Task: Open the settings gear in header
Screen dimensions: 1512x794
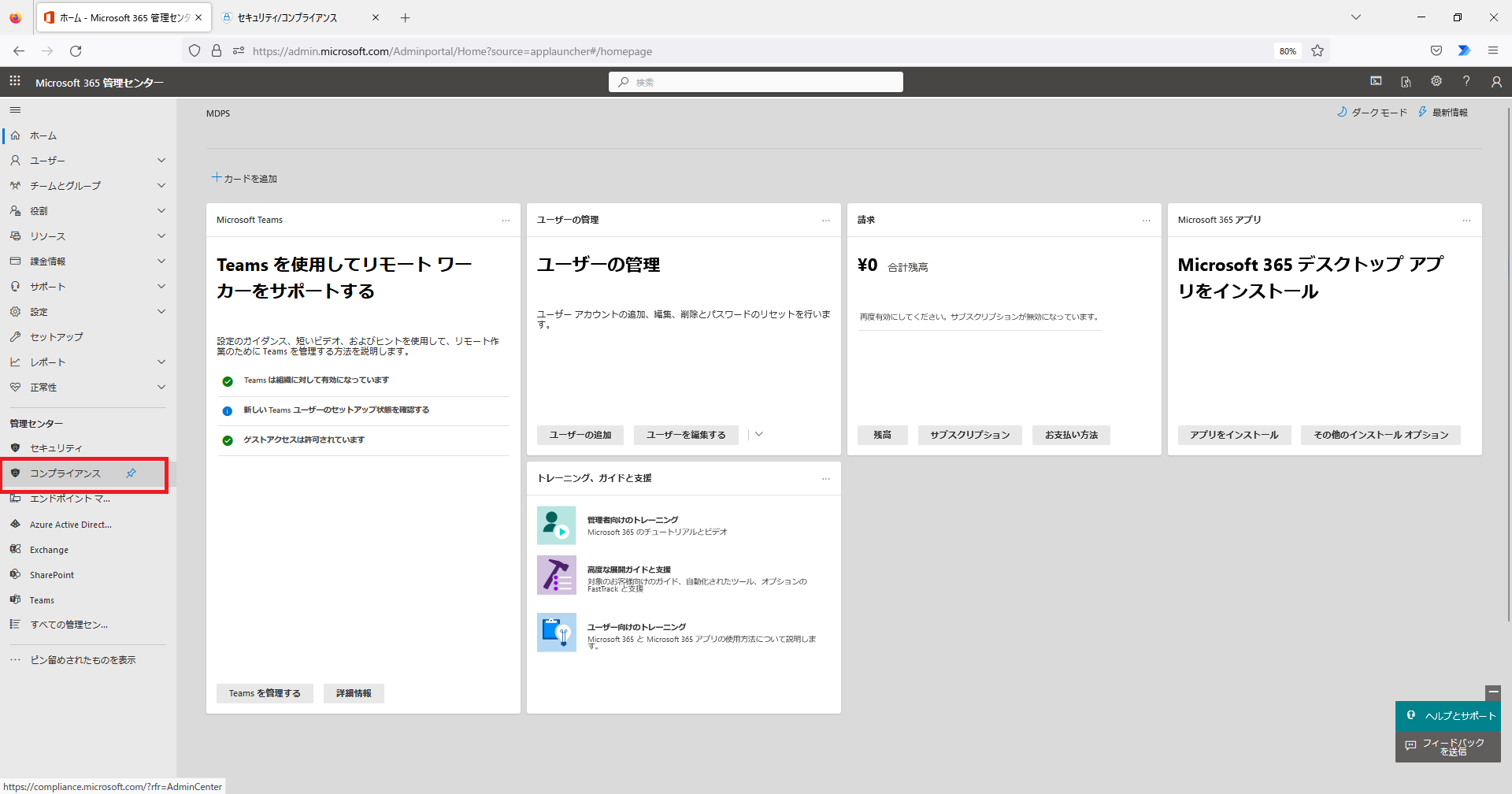Action: click(x=1436, y=82)
